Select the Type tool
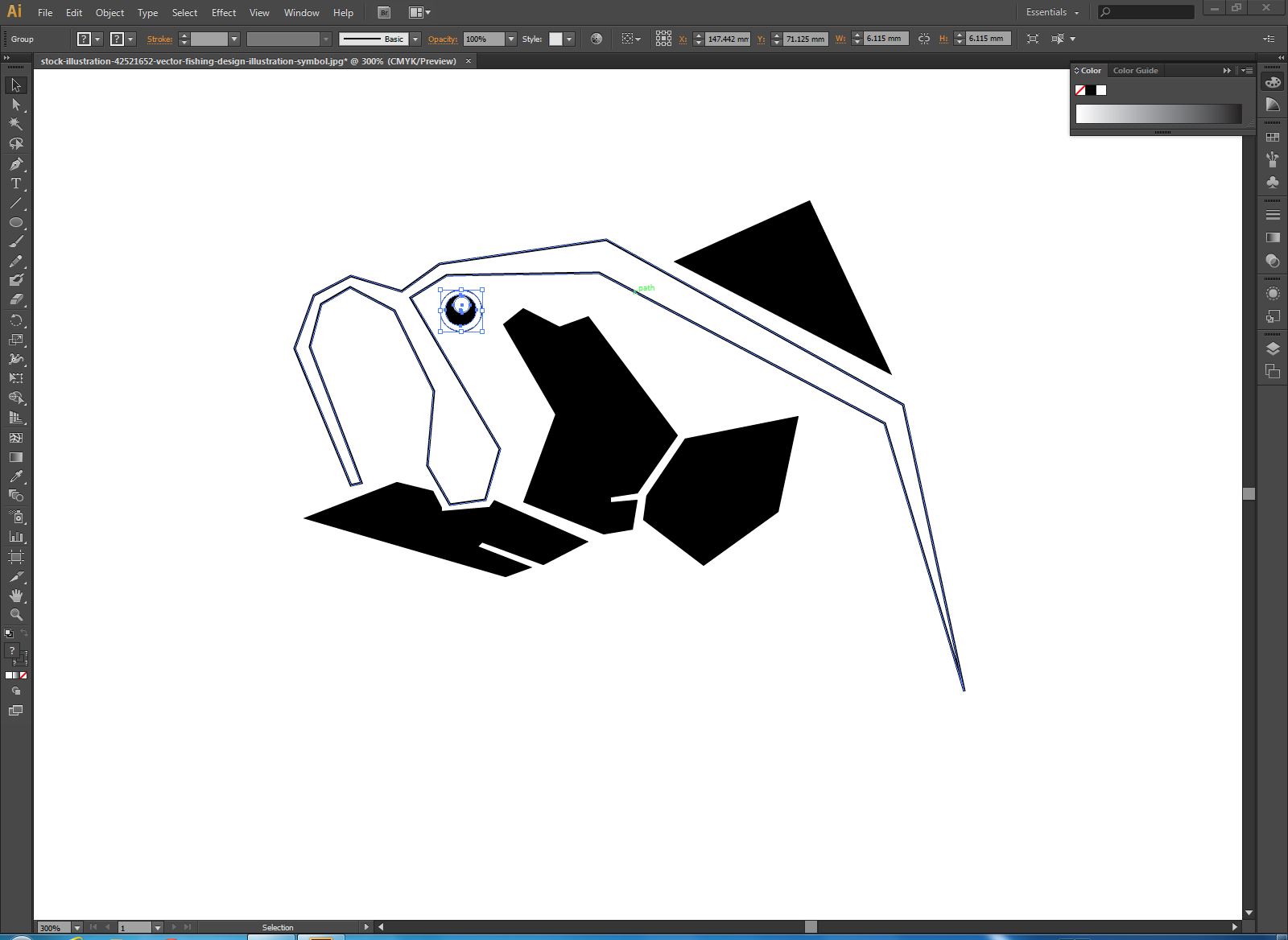Screen dimensions: 1288x940 15,183
